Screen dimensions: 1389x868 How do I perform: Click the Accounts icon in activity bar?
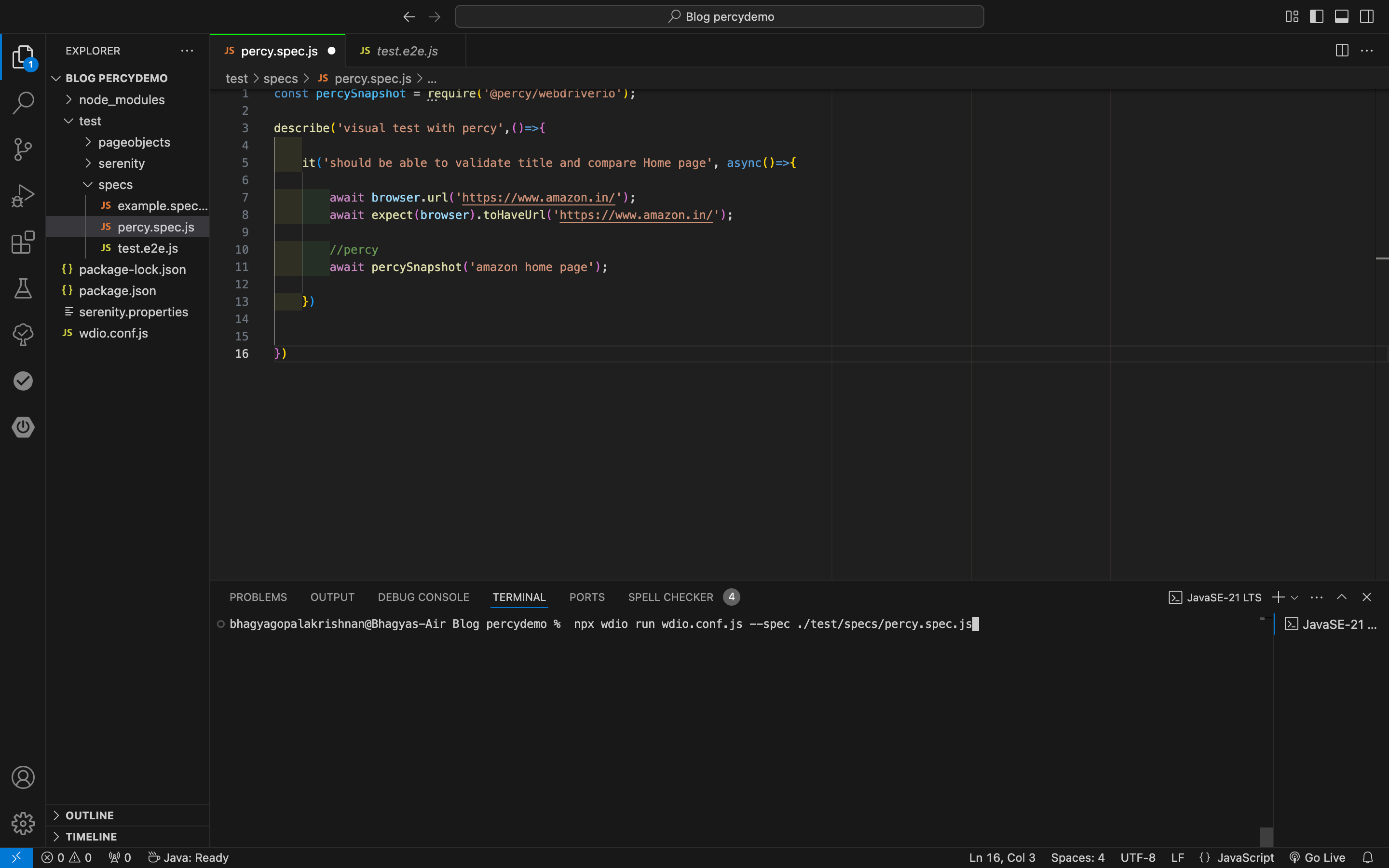tap(23, 777)
